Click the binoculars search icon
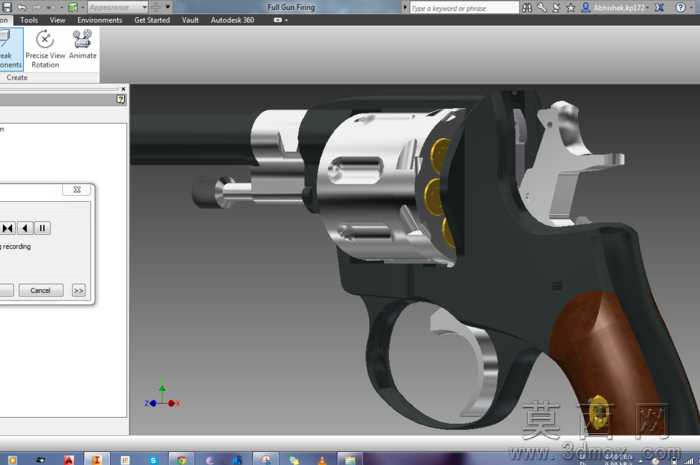 (x=527, y=7)
